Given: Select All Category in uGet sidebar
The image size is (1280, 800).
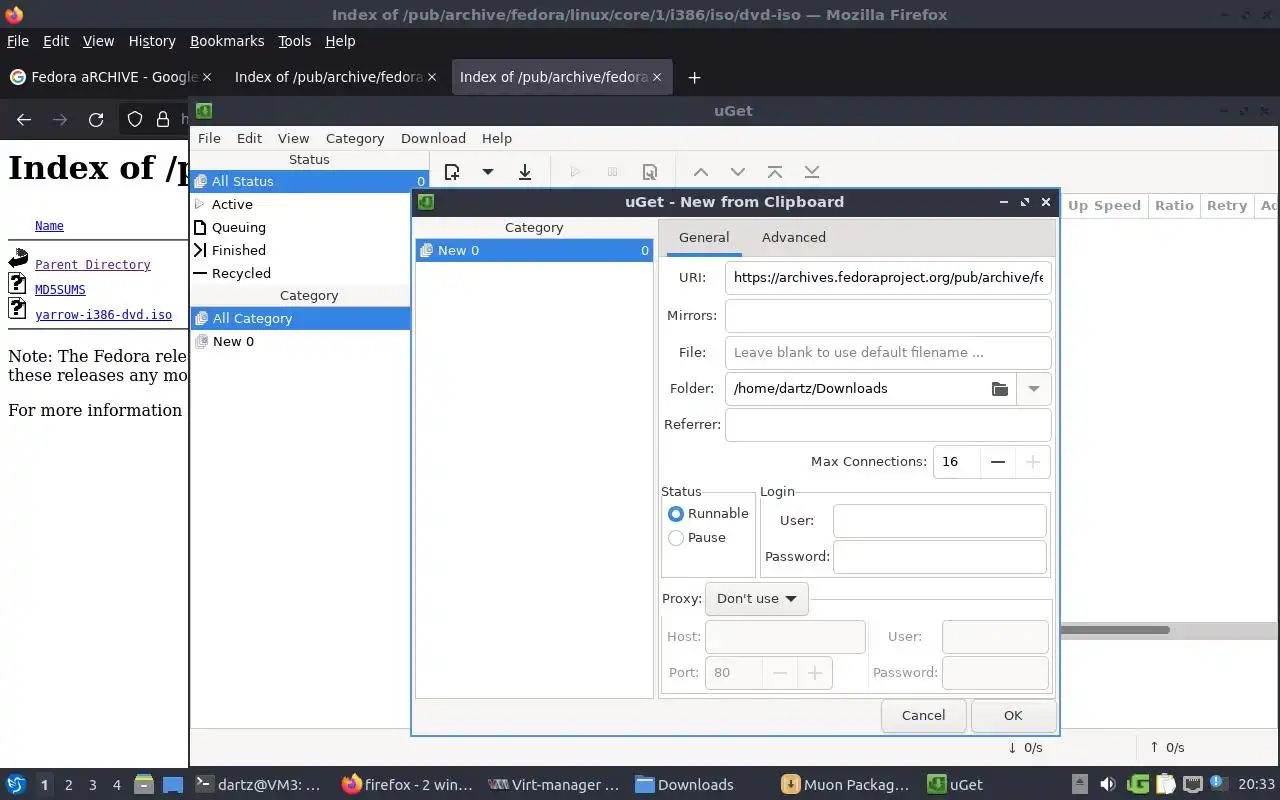Looking at the screenshot, I should pyautogui.click(x=300, y=318).
